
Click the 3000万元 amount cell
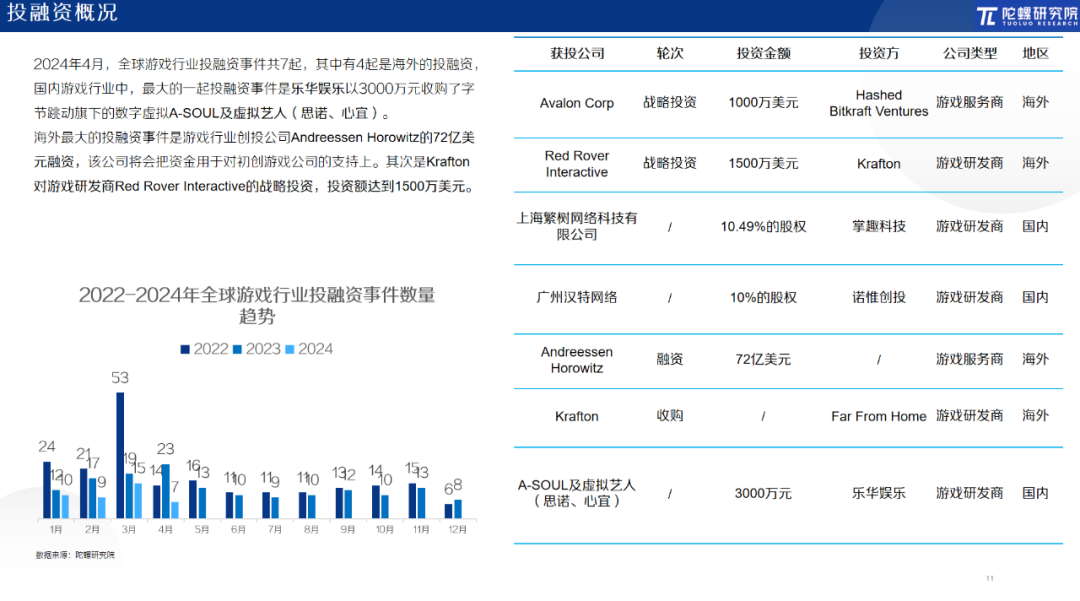coord(763,494)
